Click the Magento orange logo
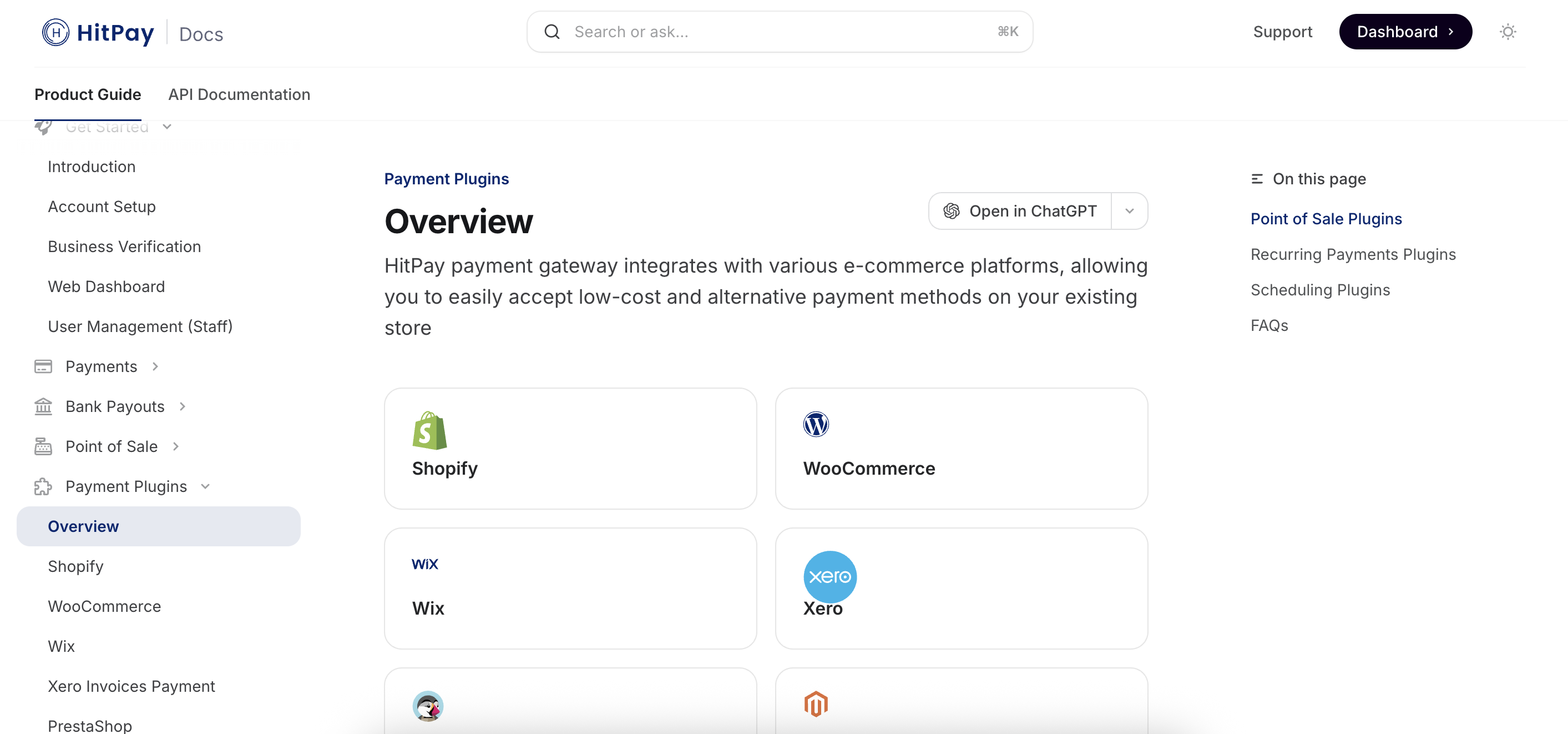 816,704
